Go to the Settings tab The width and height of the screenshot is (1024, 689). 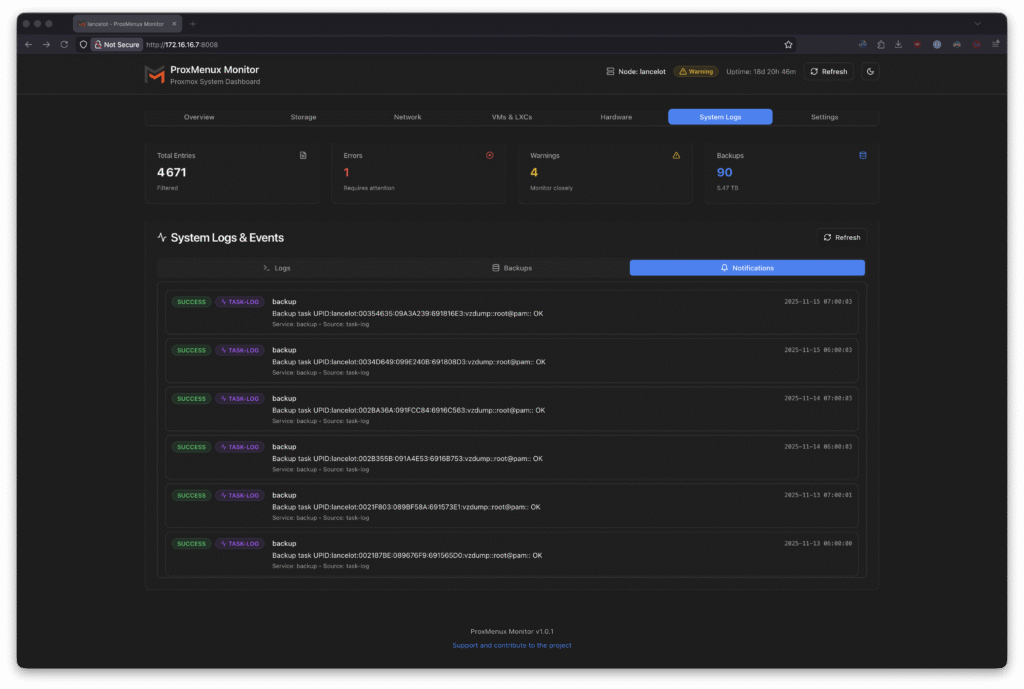[x=824, y=117]
